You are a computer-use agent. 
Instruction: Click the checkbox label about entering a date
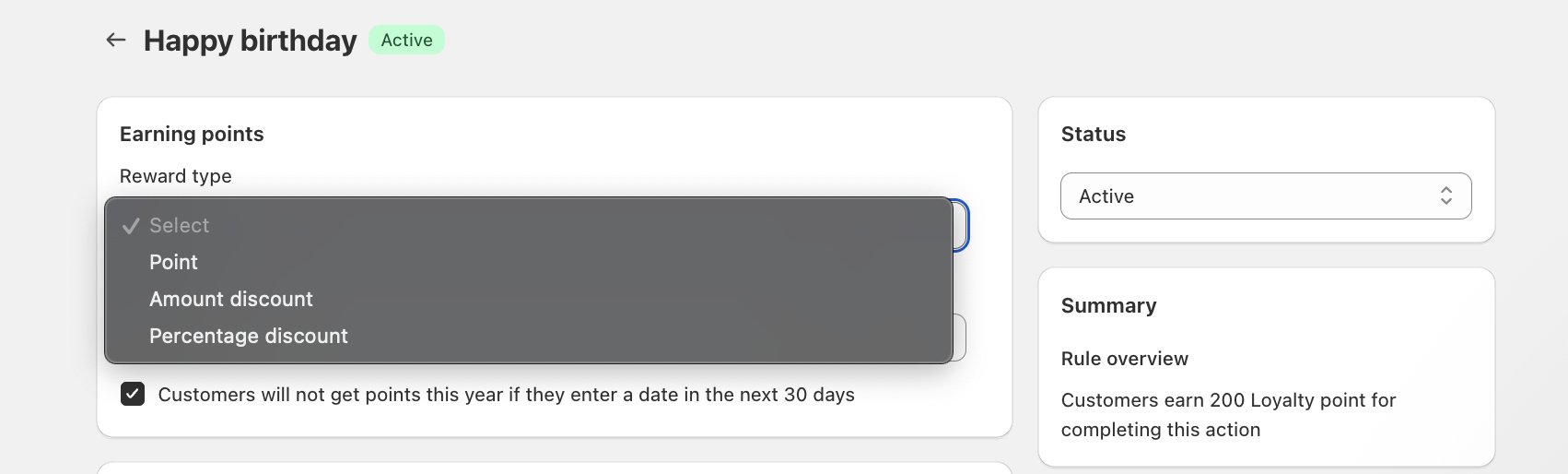click(x=506, y=395)
